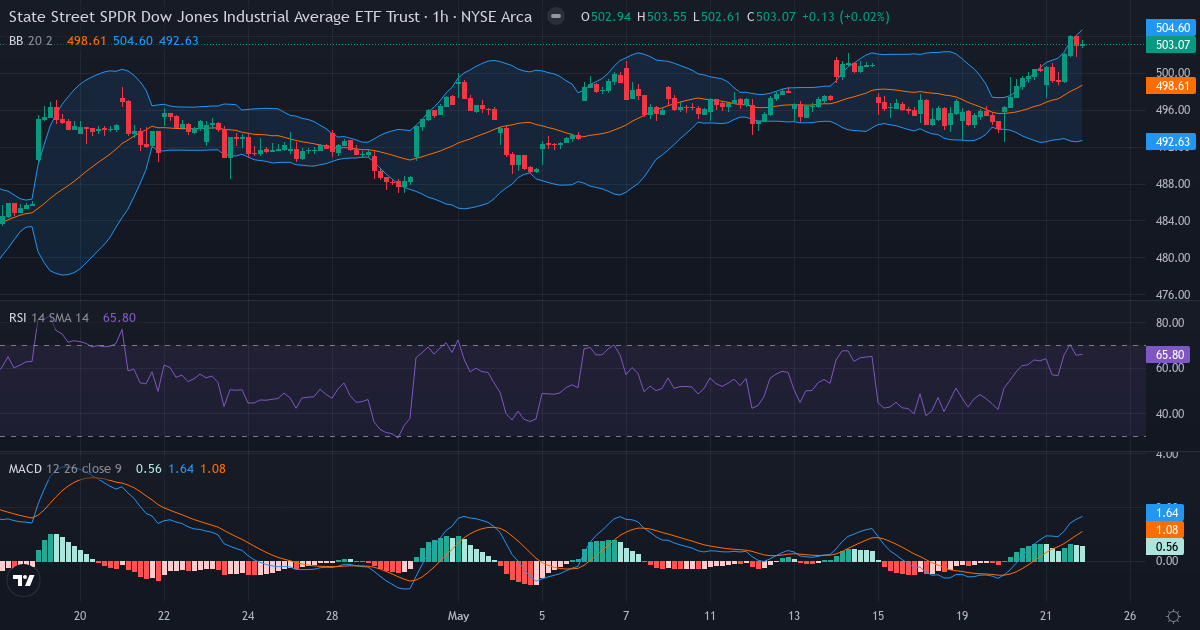Click blue 1.64 MACD axis label
Viewport: 1200px width, 630px height.
point(1165,511)
